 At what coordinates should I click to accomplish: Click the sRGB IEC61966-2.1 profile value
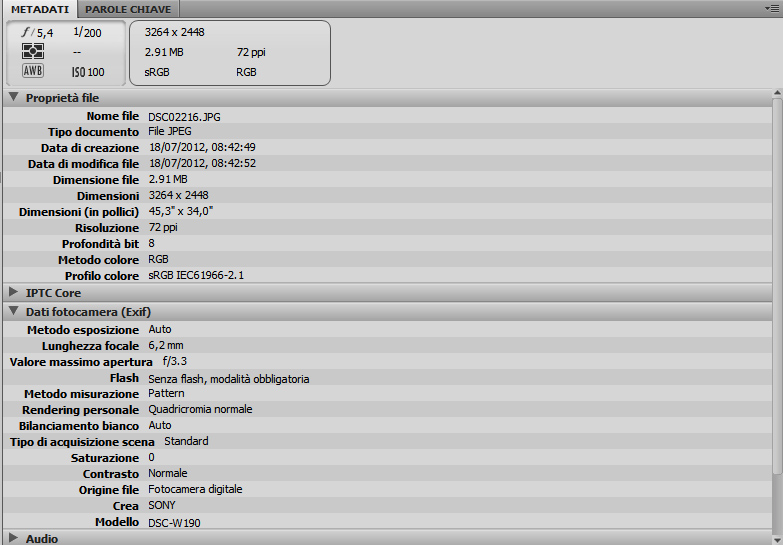[196, 275]
